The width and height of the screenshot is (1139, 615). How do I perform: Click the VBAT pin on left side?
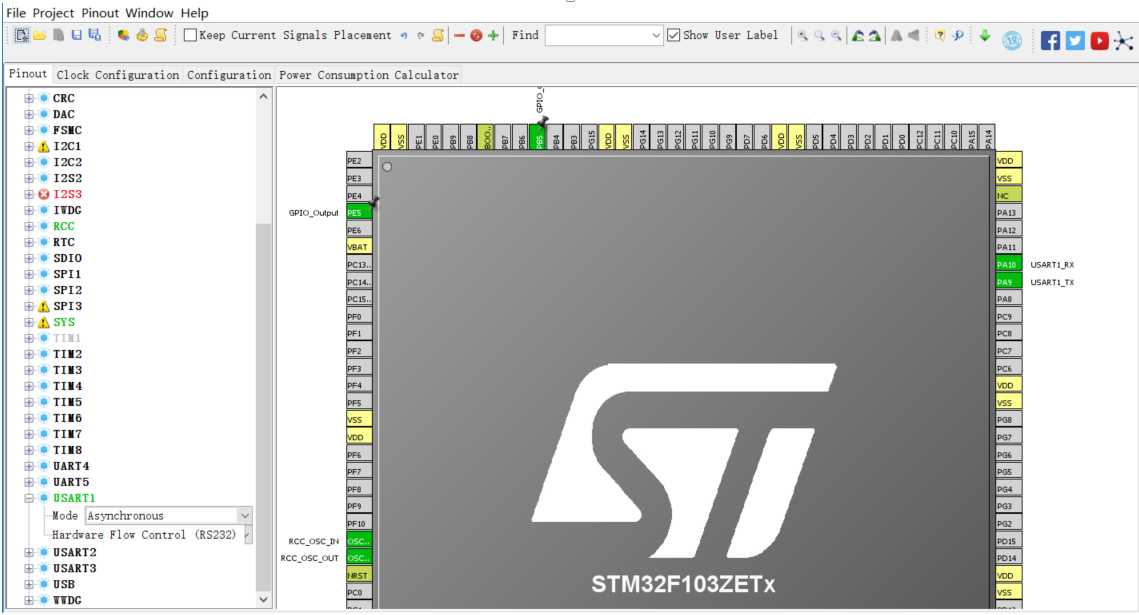[x=359, y=247]
